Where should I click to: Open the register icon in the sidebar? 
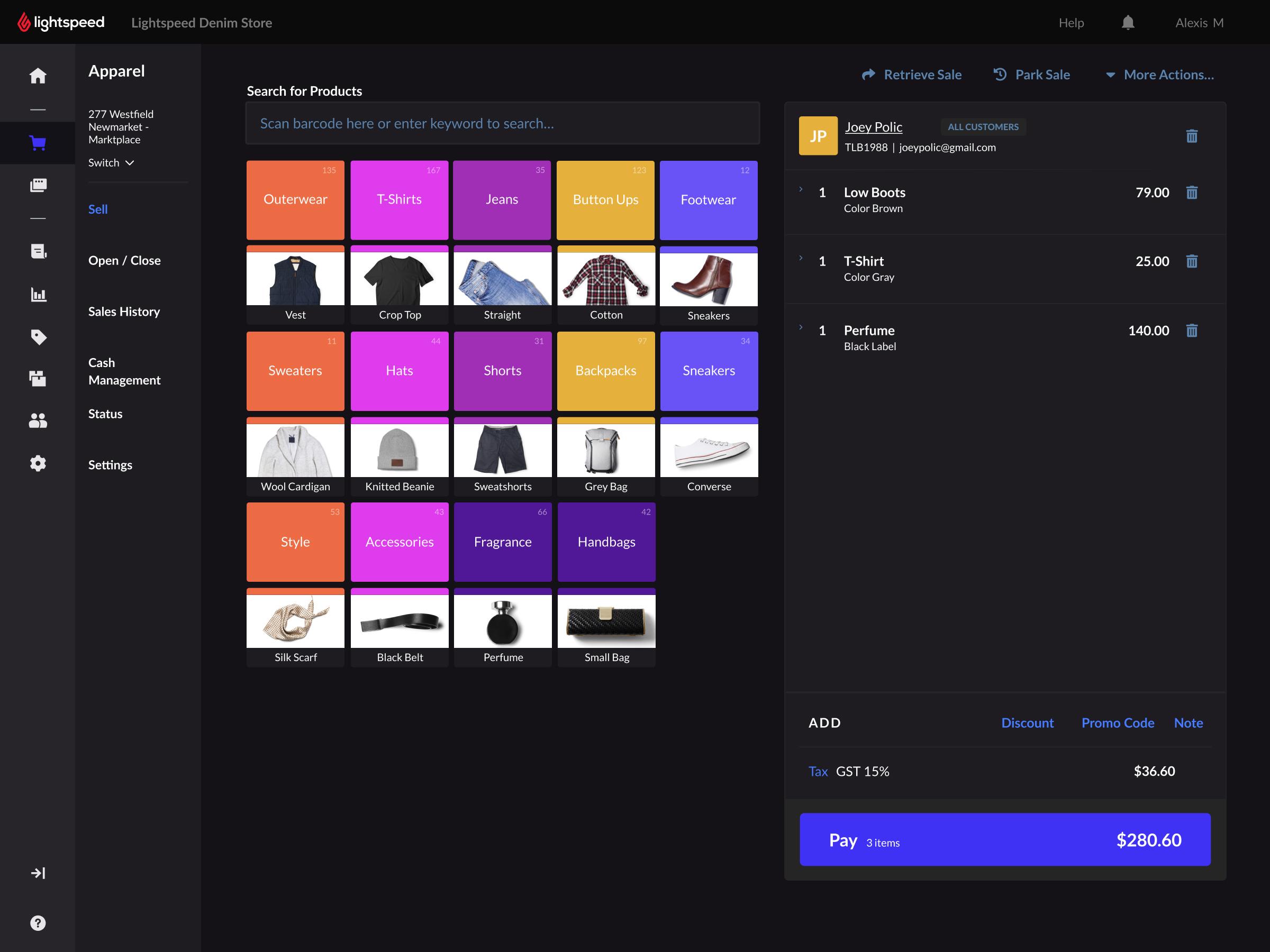pos(38,185)
